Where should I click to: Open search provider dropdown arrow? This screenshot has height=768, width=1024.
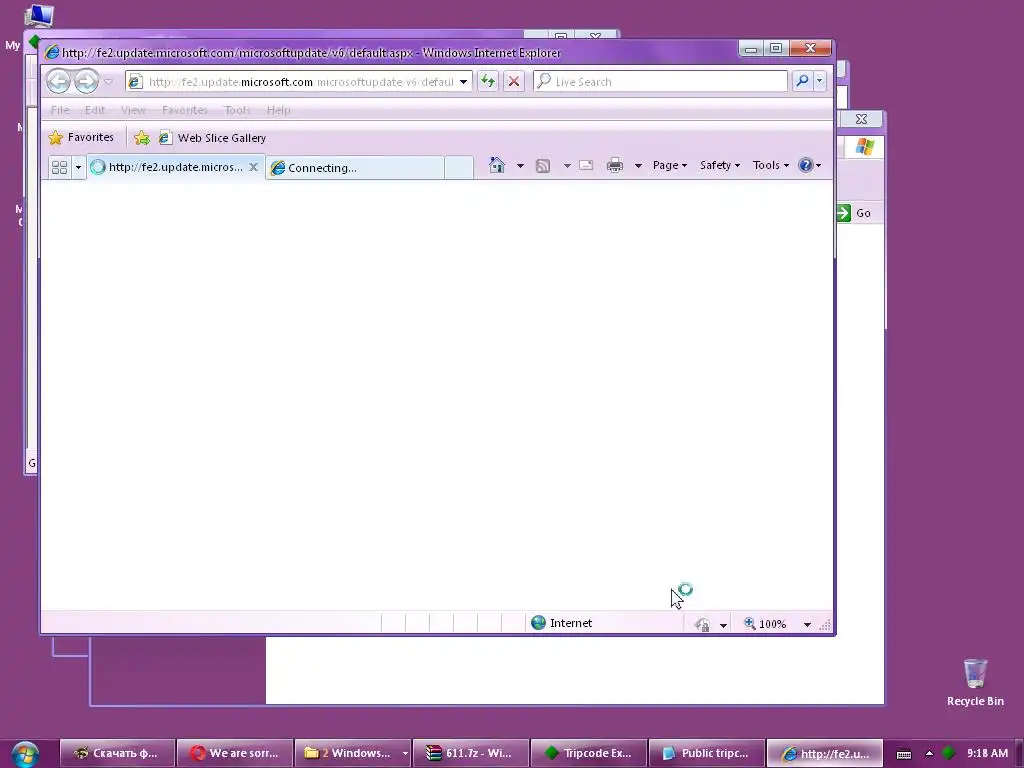tap(820, 81)
